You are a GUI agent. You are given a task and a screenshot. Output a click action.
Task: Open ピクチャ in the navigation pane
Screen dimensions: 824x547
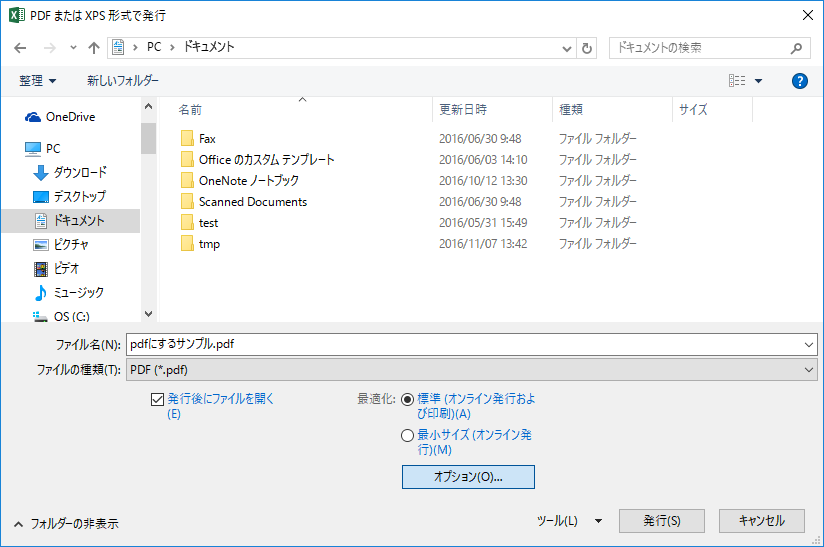(x=61, y=244)
